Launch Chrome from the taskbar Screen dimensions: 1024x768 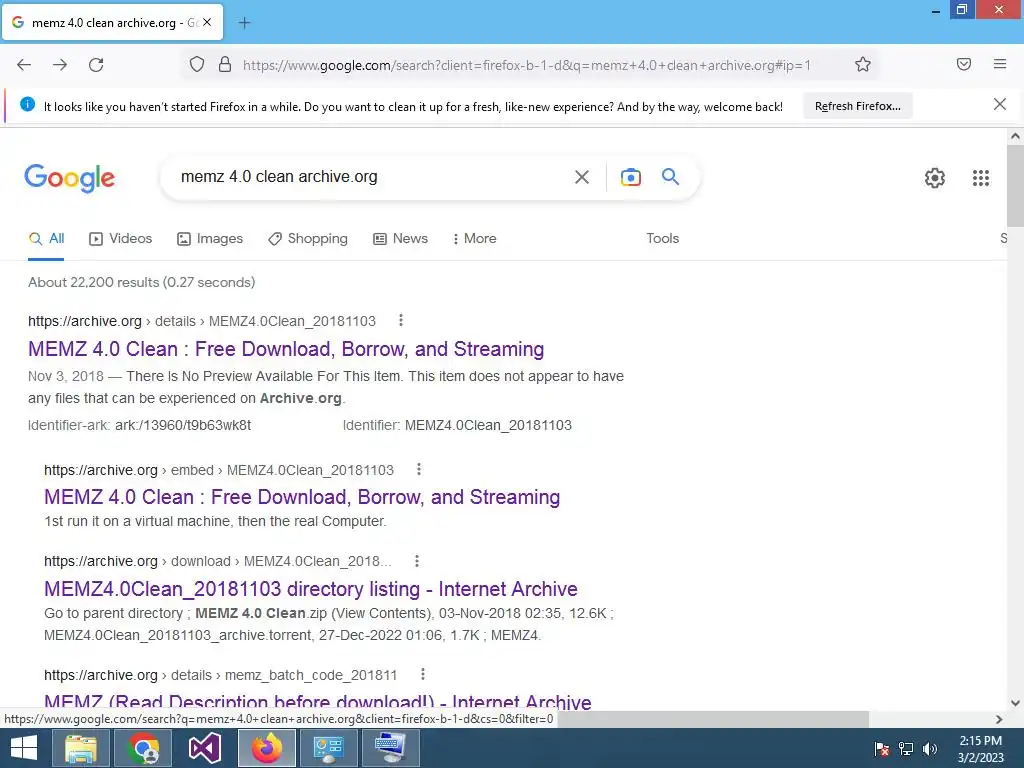143,748
